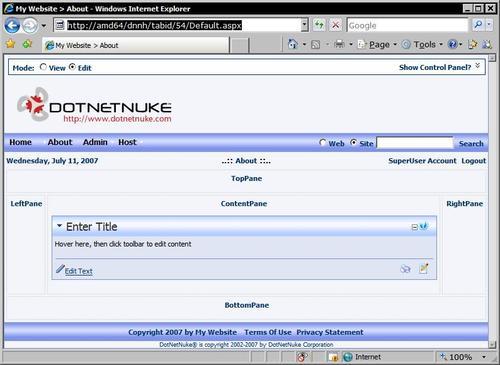Viewport: 500px width, 365px height.
Task: Click the DotNetNuke logo
Action: click(x=94, y=104)
